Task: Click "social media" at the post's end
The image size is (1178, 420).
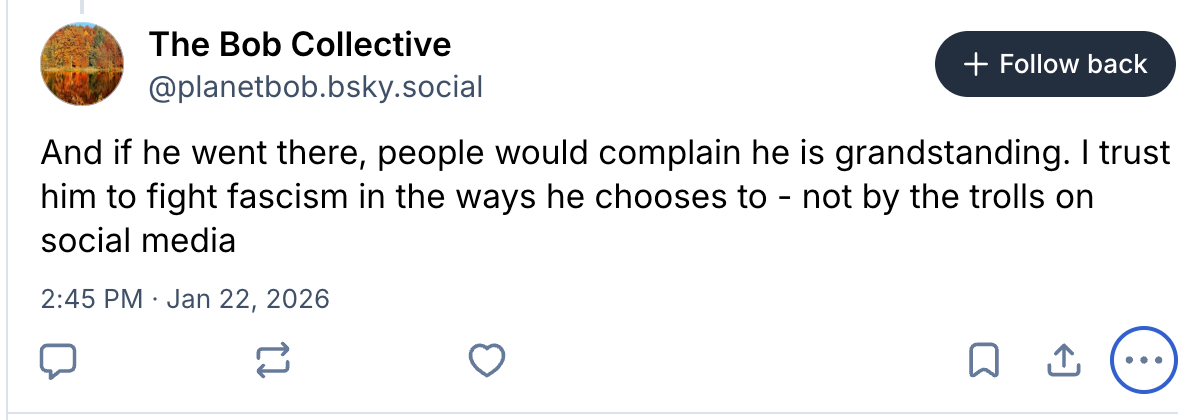Action: [x=138, y=240]
